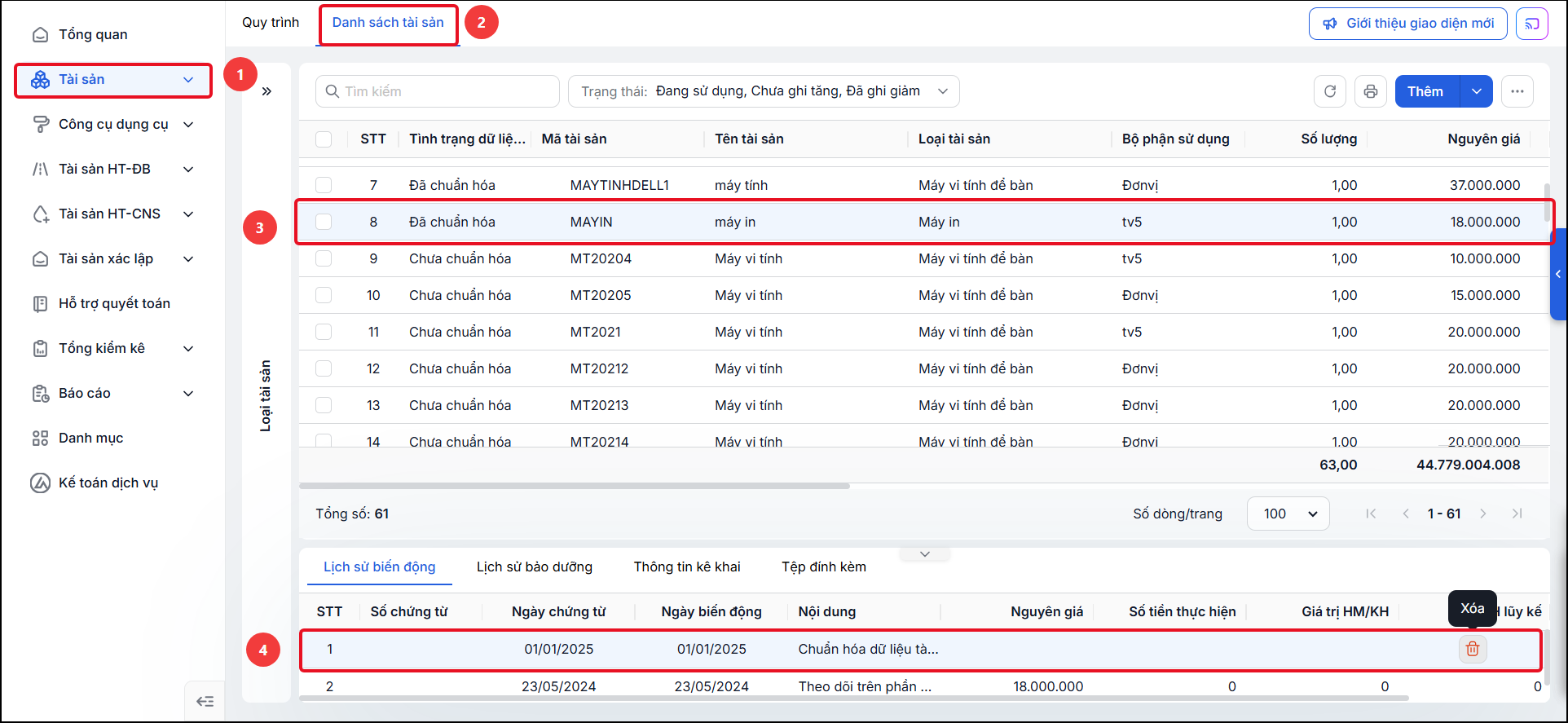Delete the 01/01/2025 history record
1568x723 pixels.
(1473, 649)
